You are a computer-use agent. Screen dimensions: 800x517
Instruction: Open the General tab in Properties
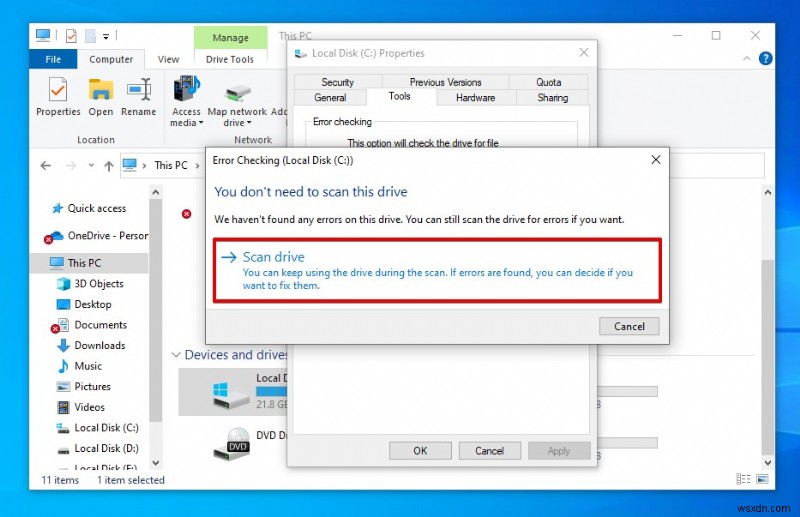(x=330, y=97)
